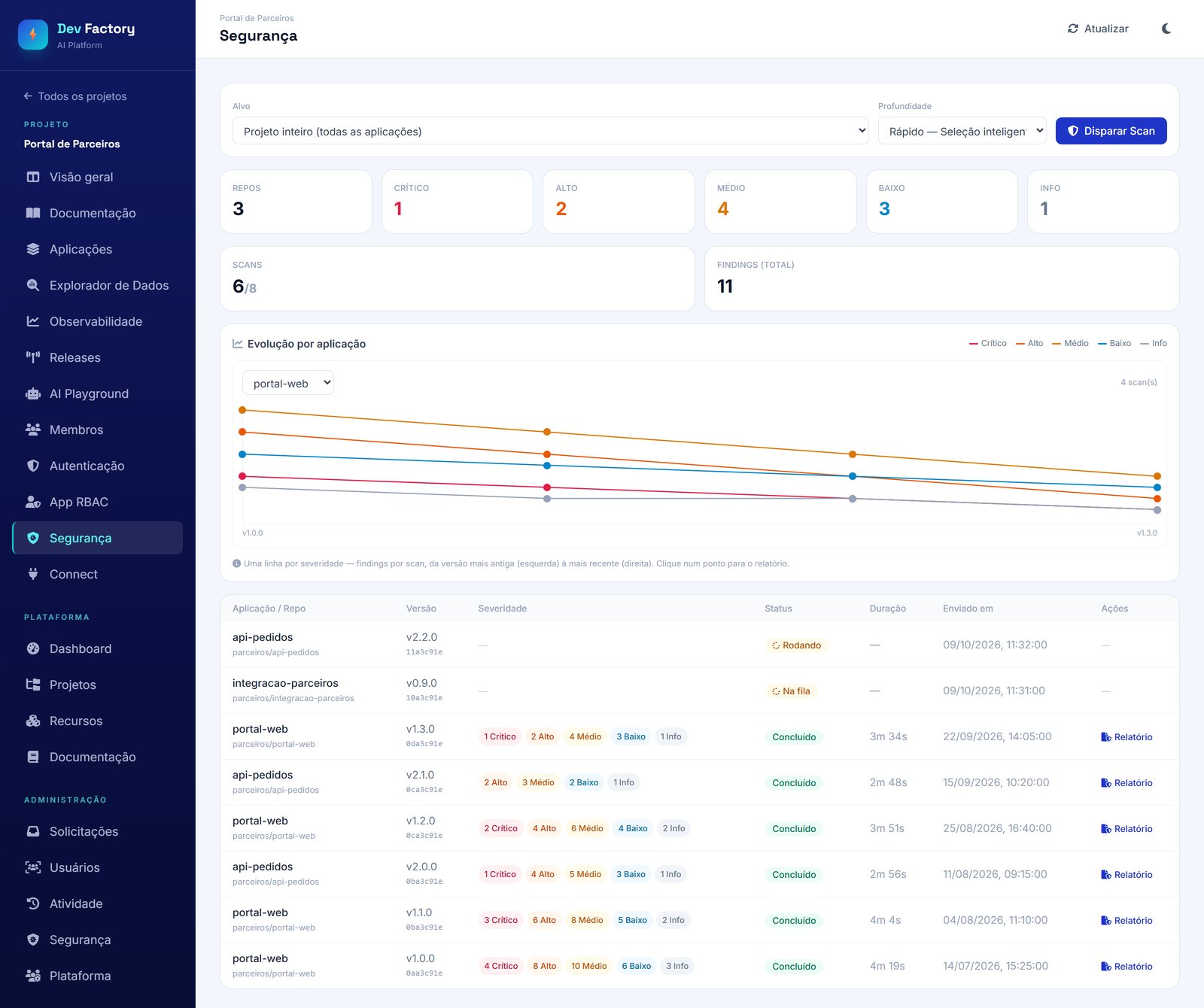This screenshot has height=1008, width=1204.
Task: Open Relatório for portal-web v1.0.0
Action: click(x=1126, y=967)
